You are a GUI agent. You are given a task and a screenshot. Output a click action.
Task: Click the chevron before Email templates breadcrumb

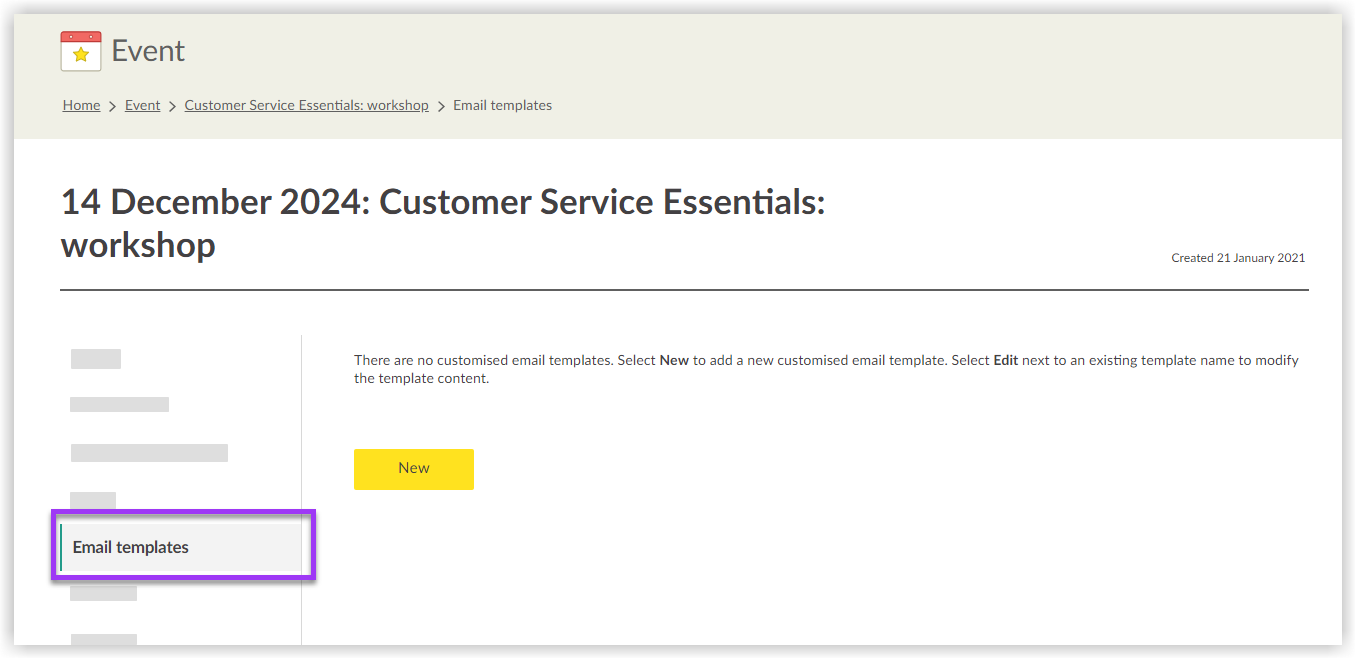pos(441,106)
